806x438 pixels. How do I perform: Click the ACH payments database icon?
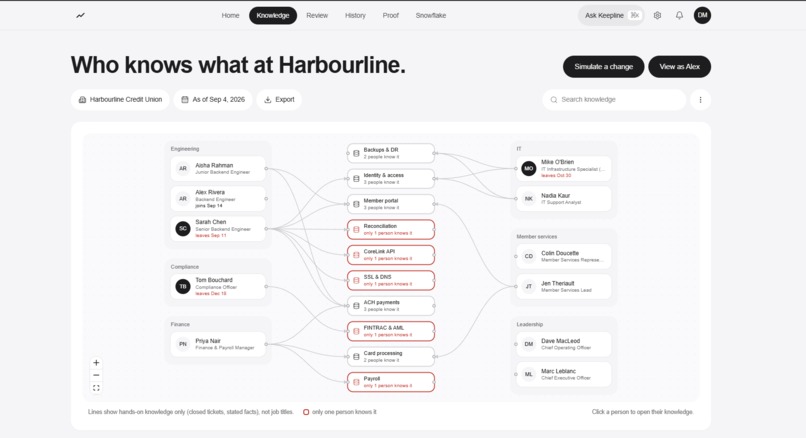356,306
